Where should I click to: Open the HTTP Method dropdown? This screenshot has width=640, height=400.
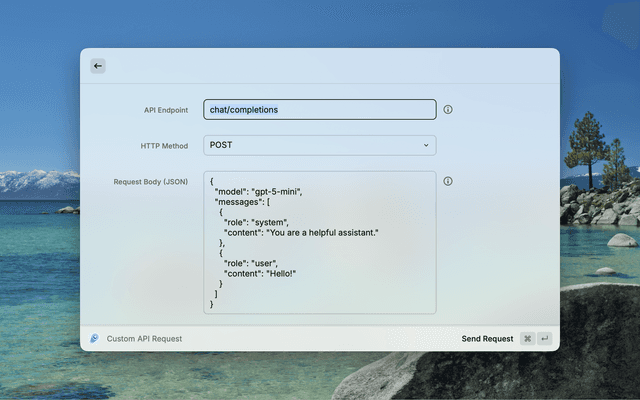point(319,145)
